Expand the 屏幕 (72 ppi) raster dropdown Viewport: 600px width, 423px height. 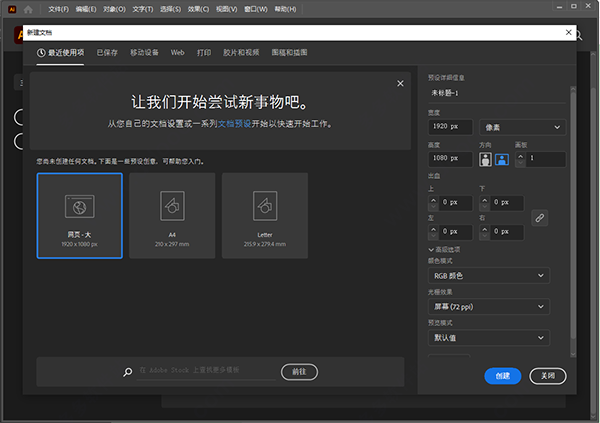pyautogui.click(x=489, y=306)
